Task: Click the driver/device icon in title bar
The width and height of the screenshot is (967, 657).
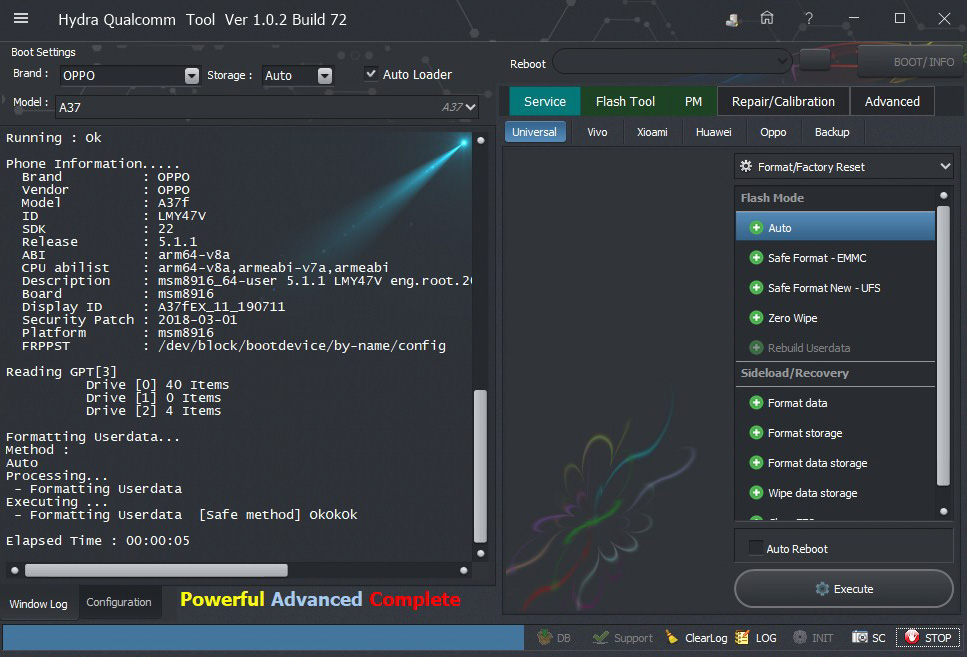Action: 732,20
